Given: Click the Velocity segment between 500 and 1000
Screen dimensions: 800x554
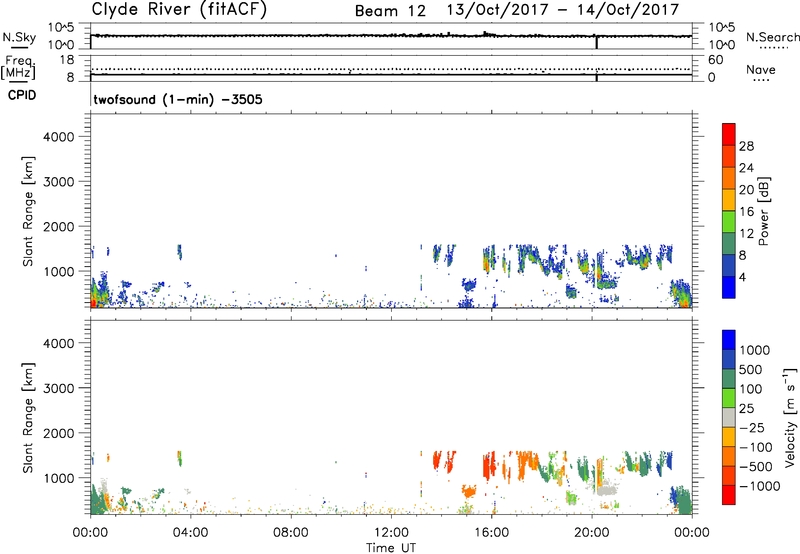Looking at the screenshot, I should click(x=729, y=359).
